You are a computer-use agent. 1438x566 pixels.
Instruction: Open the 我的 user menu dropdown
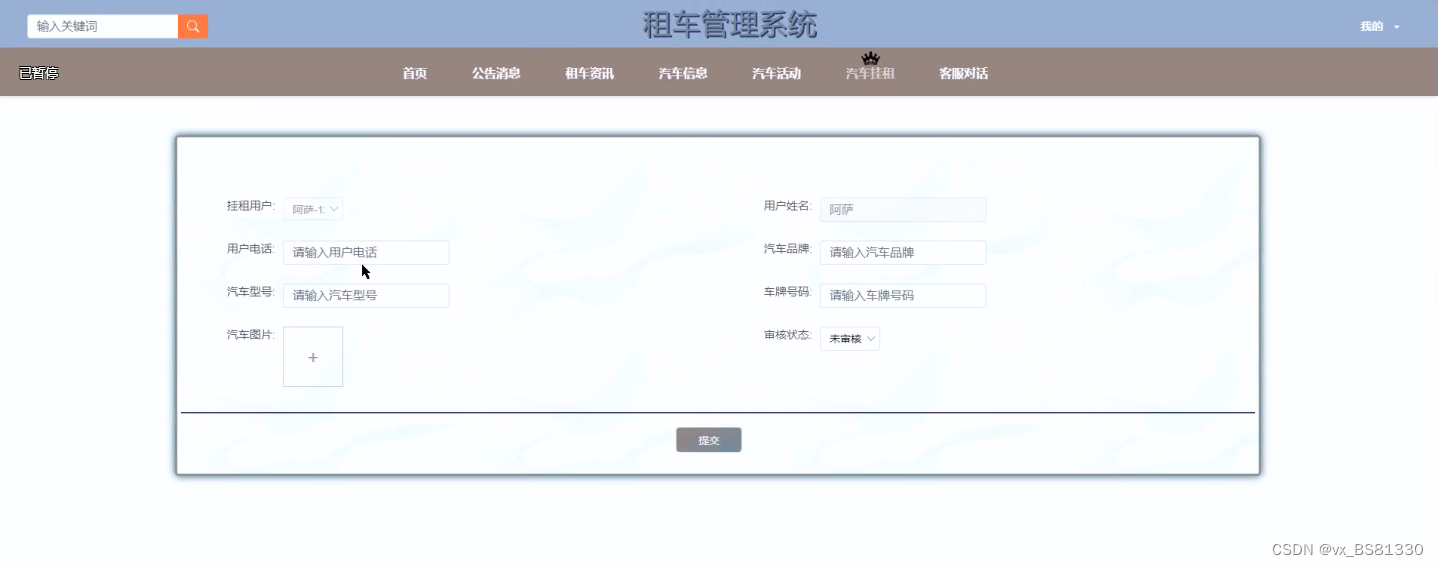tap(1379, 27)
